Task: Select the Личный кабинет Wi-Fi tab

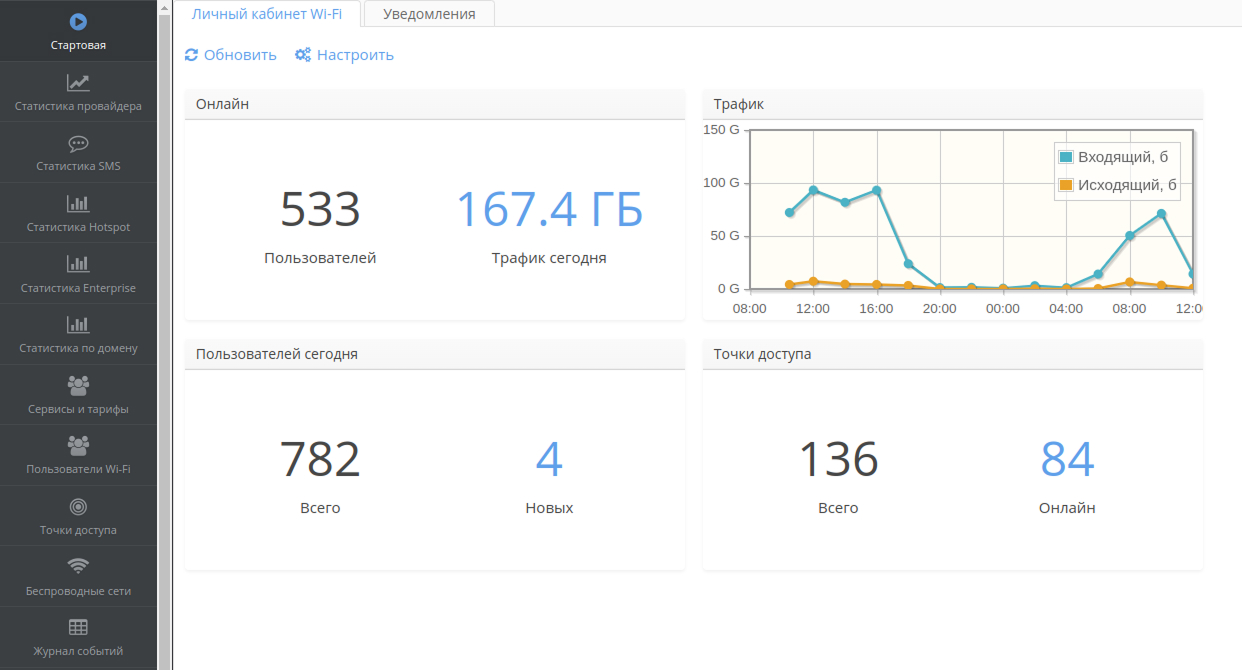Action: click(x=267, y=14)
